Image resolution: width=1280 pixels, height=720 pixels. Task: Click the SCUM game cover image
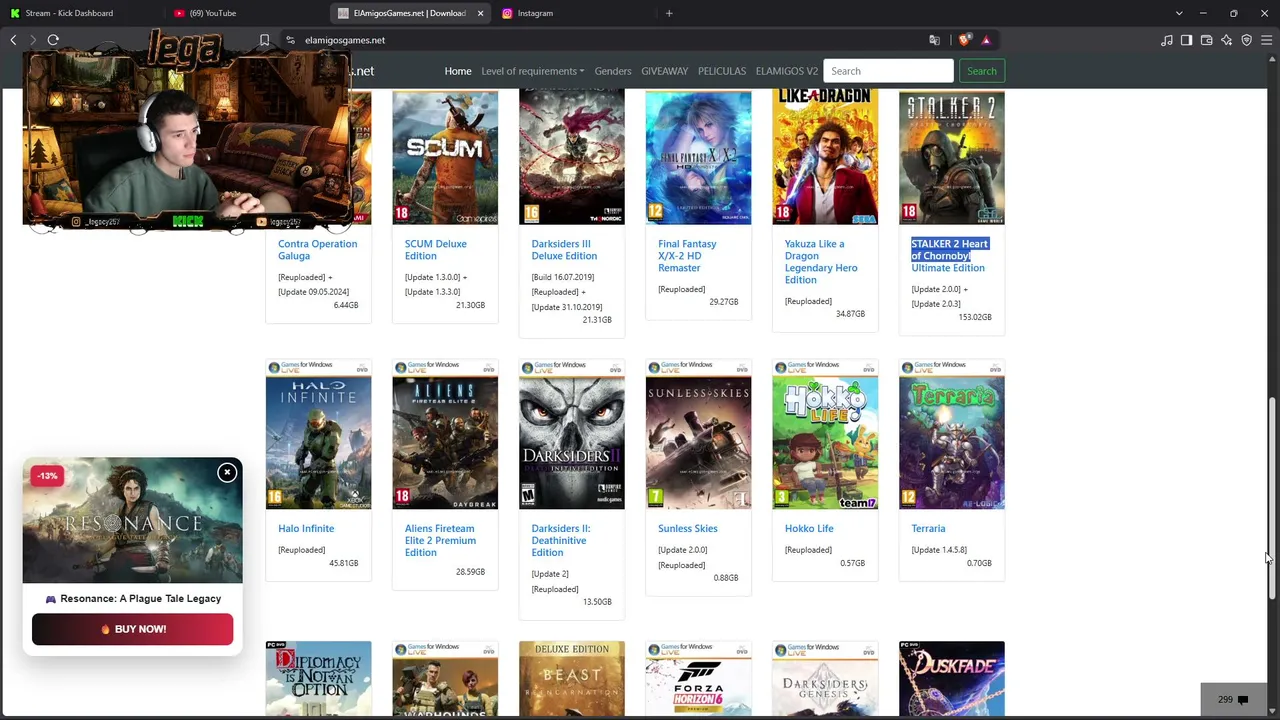pyautogui.click(x=445, y=157)
